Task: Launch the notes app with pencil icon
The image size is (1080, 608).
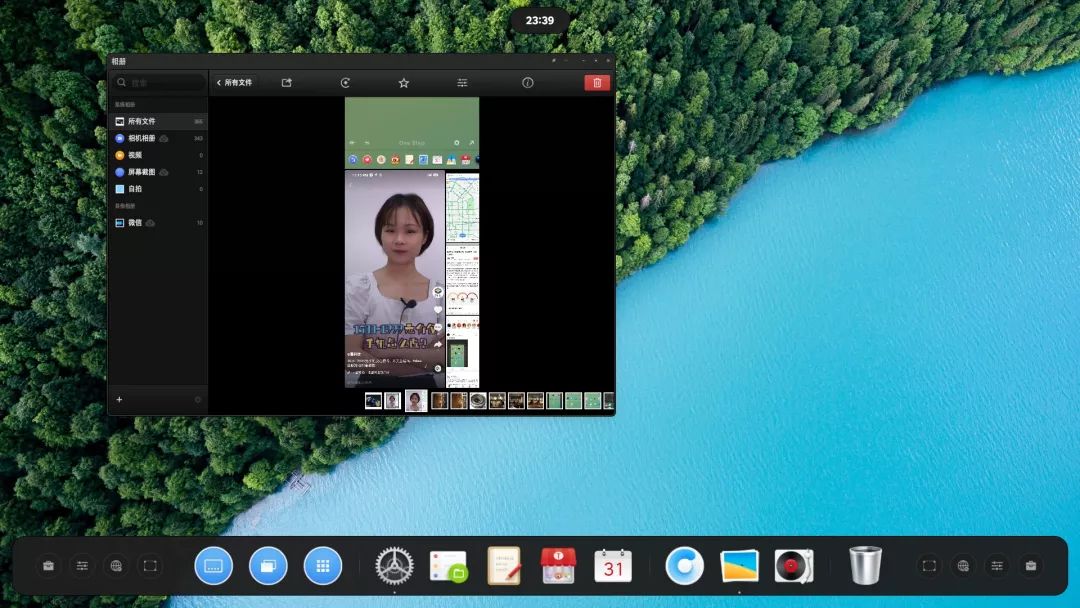Action: [x=503, y=566]
